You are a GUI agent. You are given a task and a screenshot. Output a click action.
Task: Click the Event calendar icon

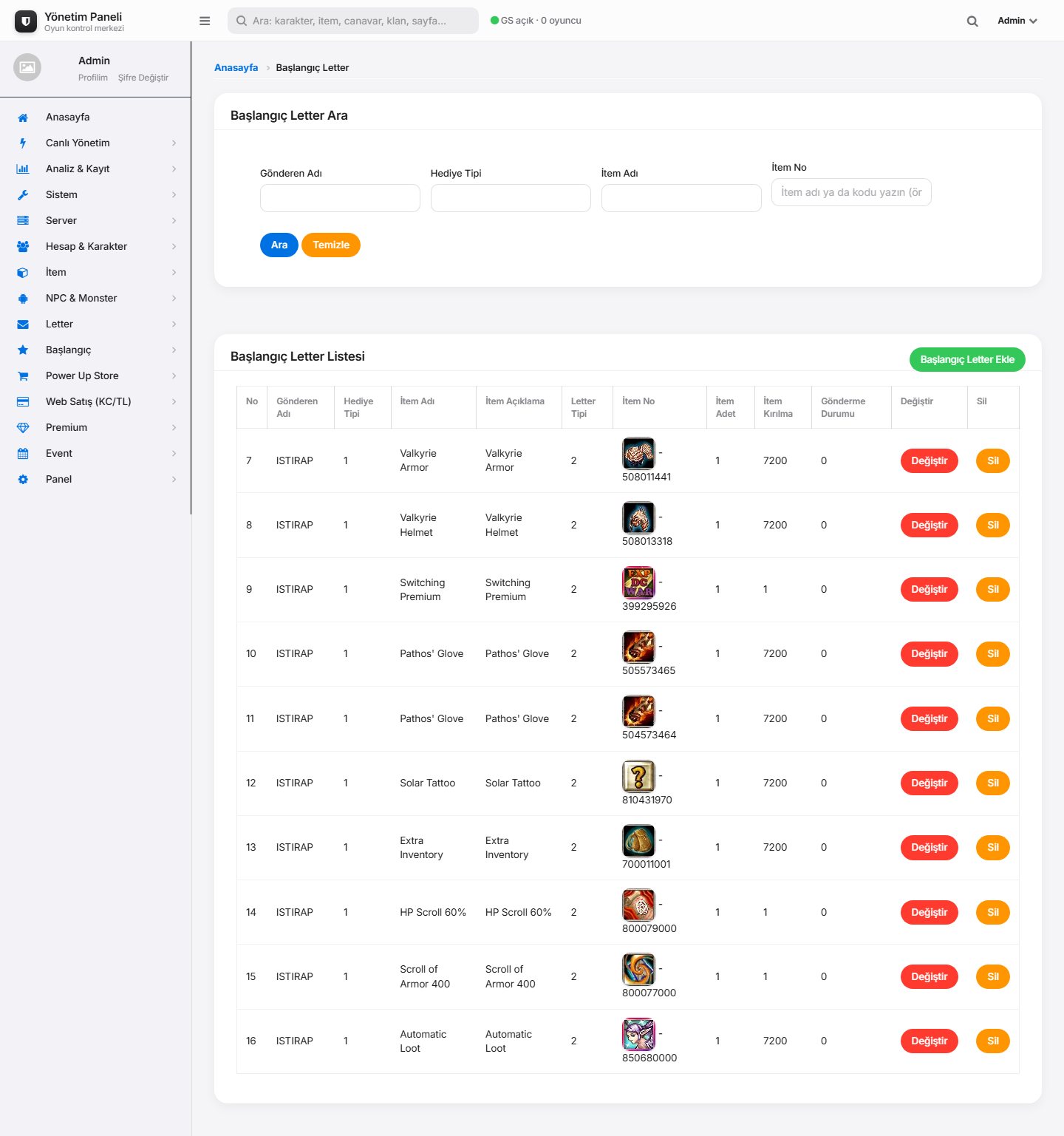[x=23, y=454]
